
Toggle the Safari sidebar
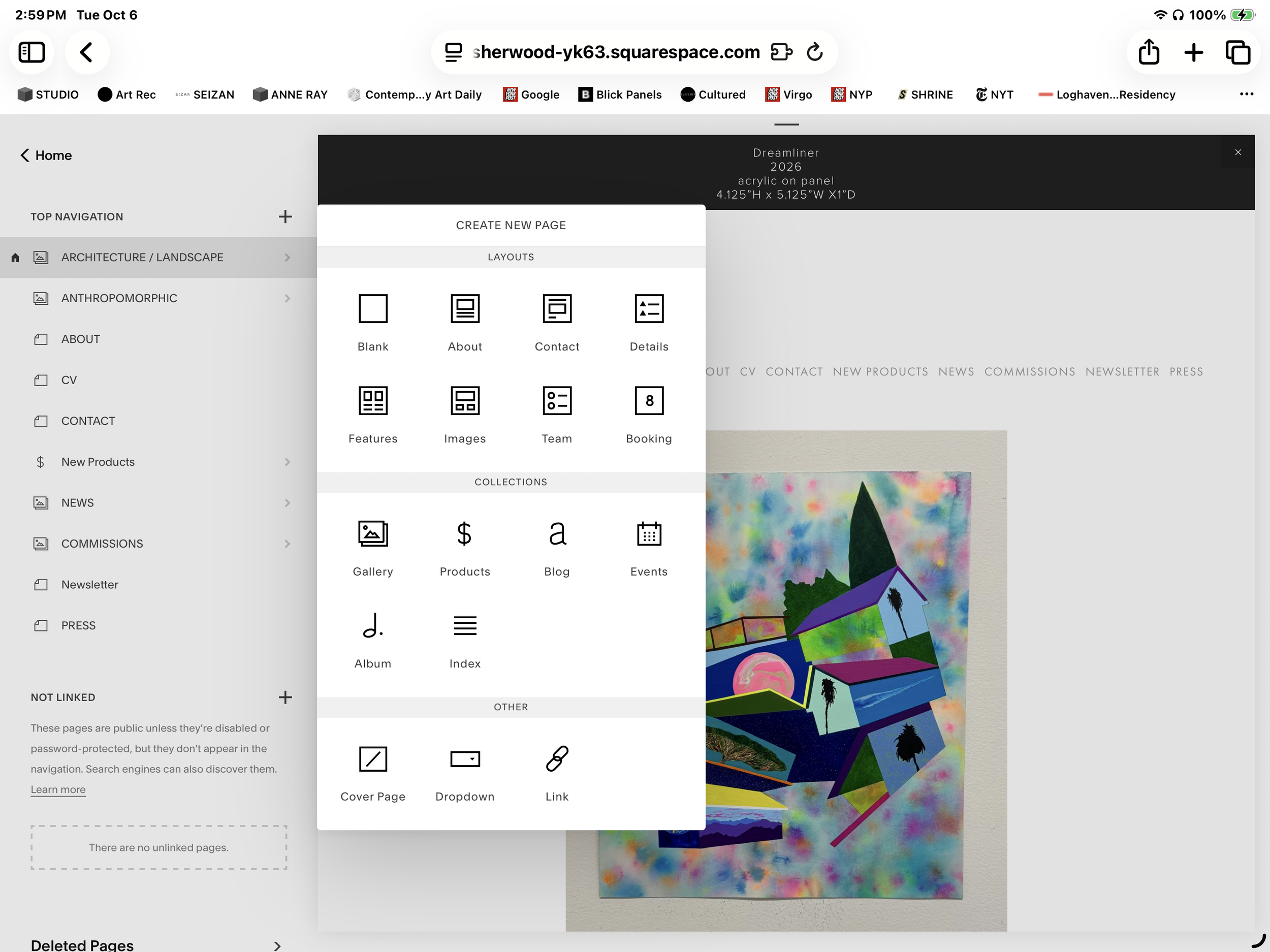click(x=31, y=52)
